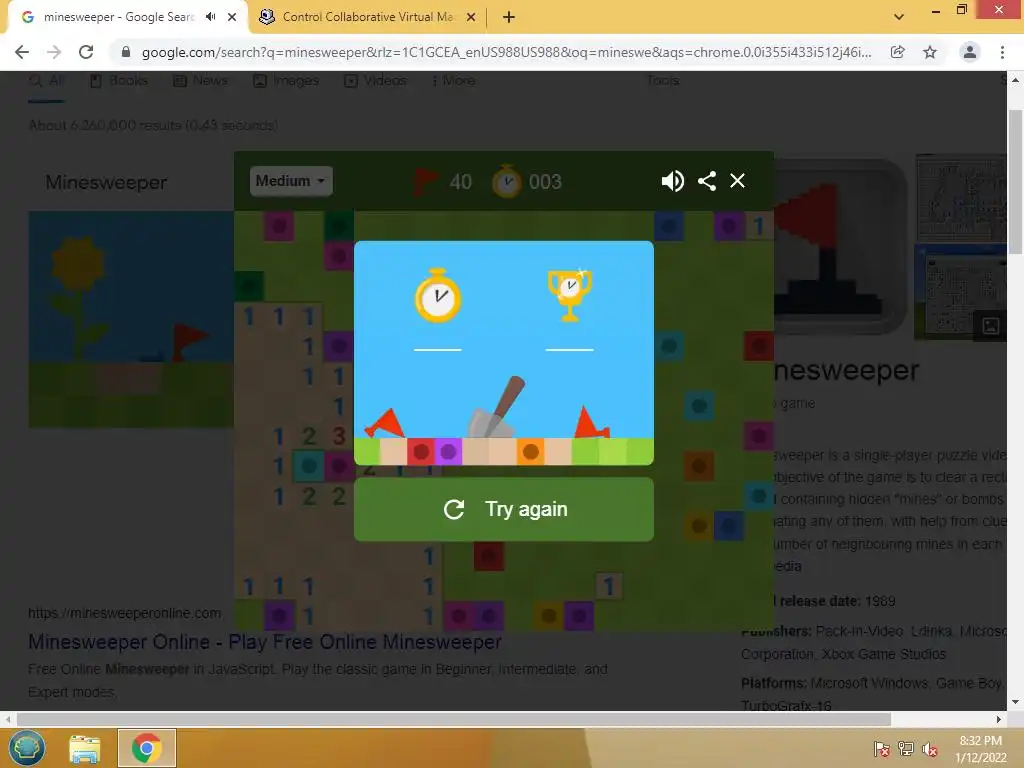Bookmark this page with the star

pos(930,52)
